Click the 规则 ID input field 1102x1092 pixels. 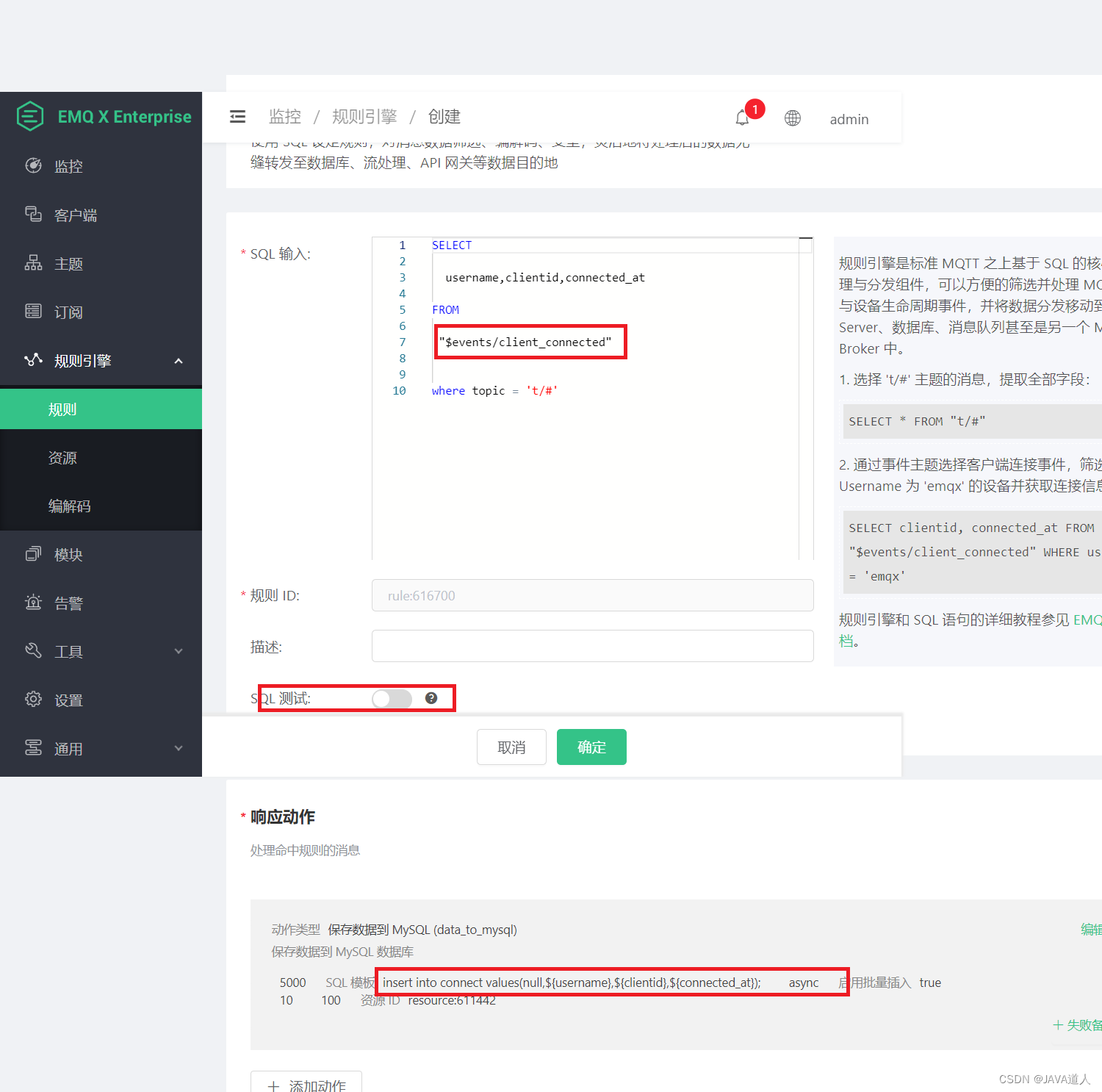pyautogui.click(x=592, y=595)
